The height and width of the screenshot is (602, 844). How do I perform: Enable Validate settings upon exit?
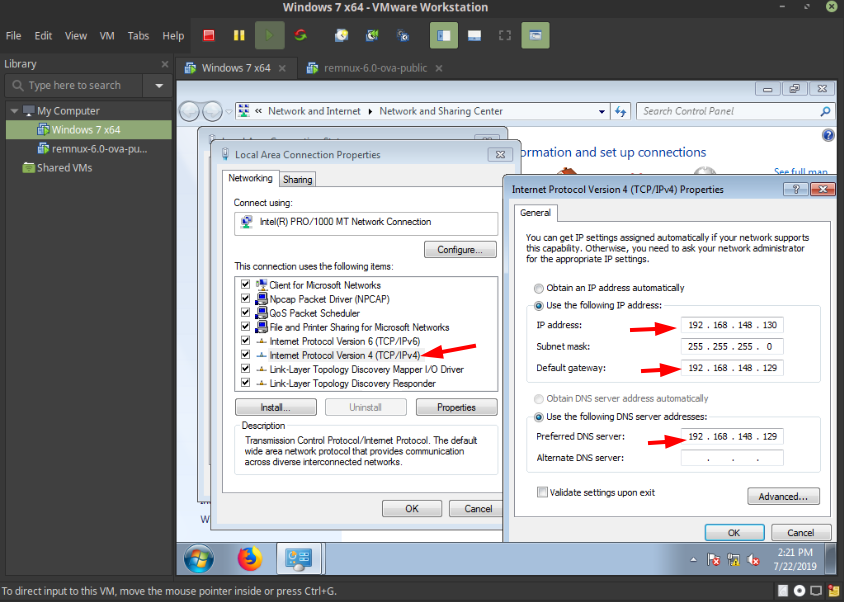(x=542, y=492)
